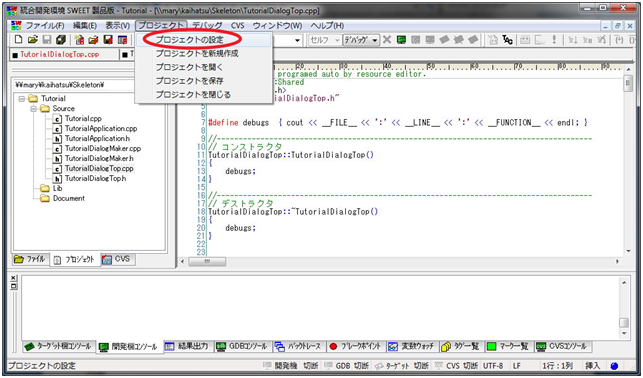Screen dimensions: 643x378
Task: Select プロジェクトを新規作成 menu entry
Action: [204, 54]
